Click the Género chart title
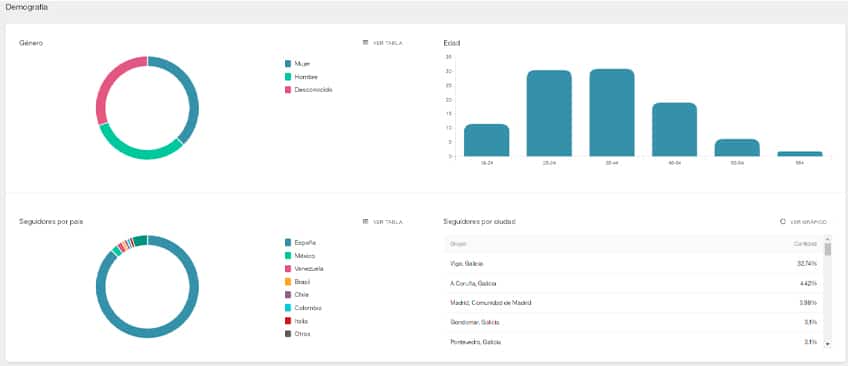Viewport: 848px width, 366px height. coord(31,43)
